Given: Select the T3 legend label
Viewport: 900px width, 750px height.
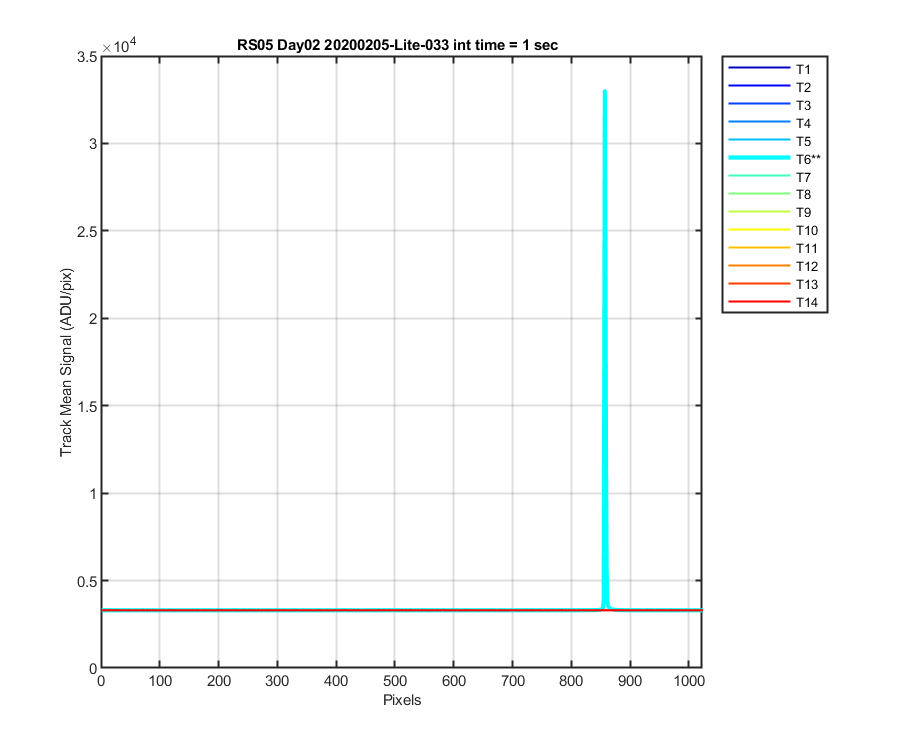Looking at the screenshot, I should point(803,106).
